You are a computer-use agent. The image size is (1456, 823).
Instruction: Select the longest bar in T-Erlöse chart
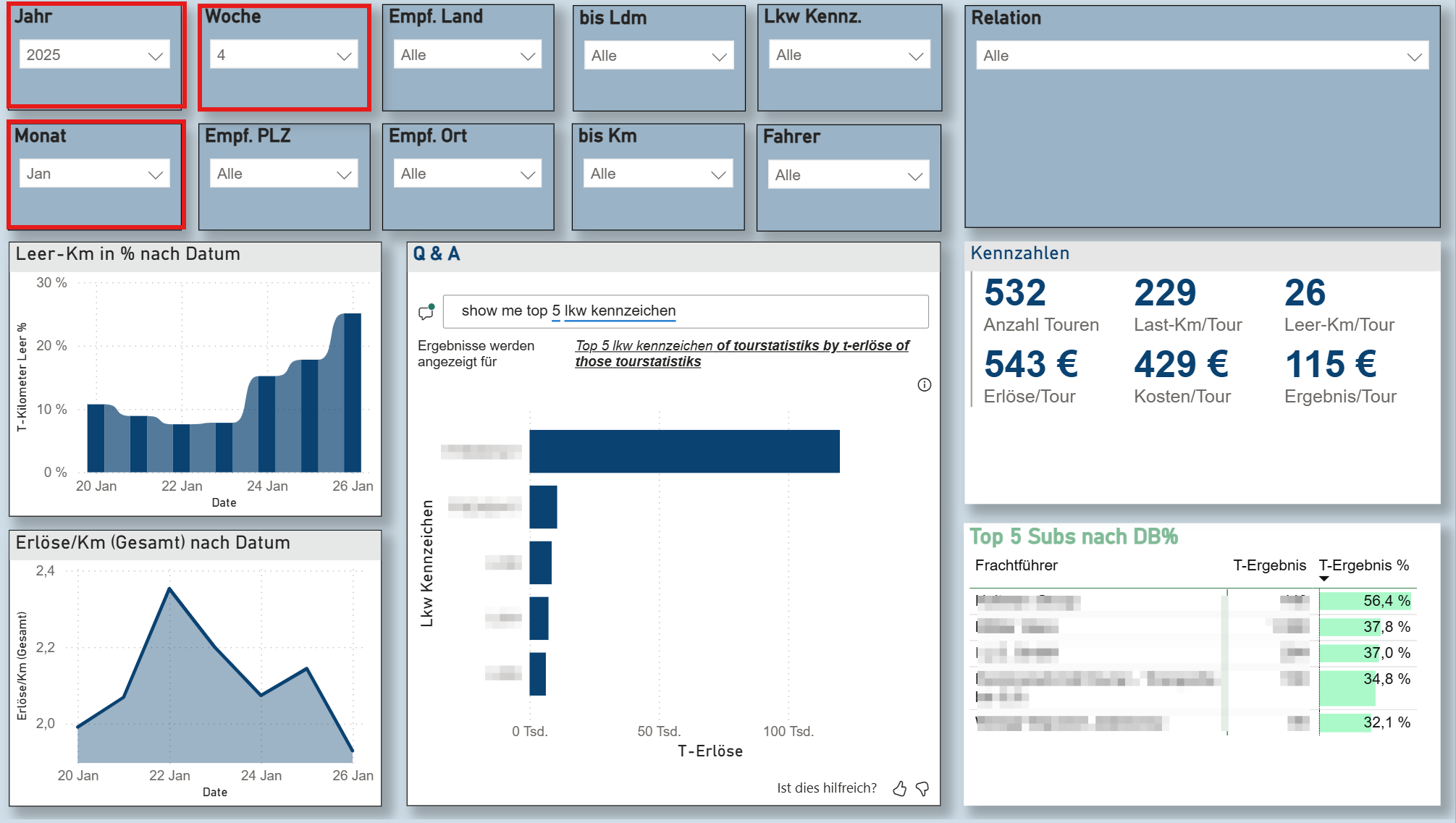pos(684,451)
